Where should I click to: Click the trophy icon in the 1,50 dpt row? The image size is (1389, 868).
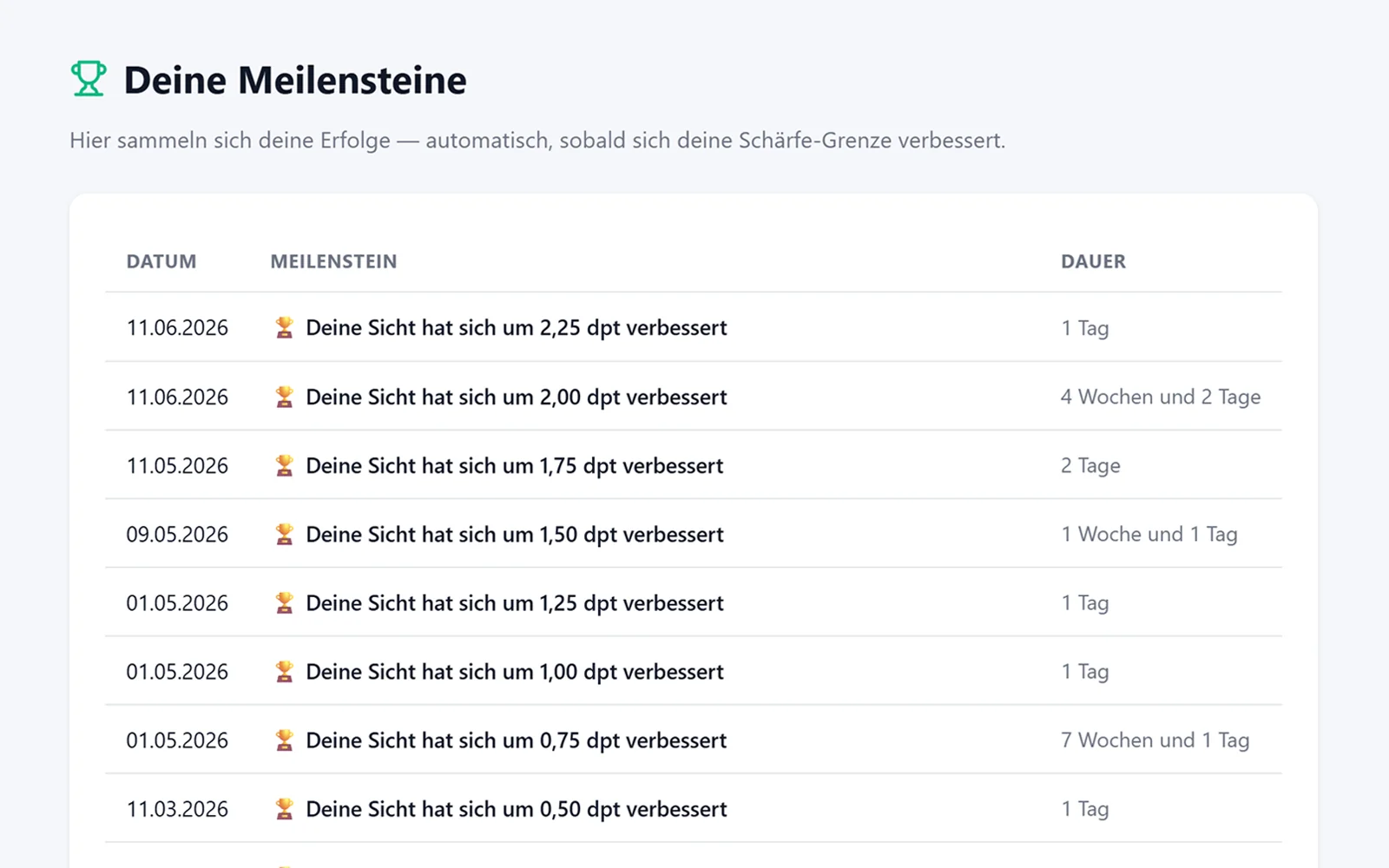click(x=284, y=535)
